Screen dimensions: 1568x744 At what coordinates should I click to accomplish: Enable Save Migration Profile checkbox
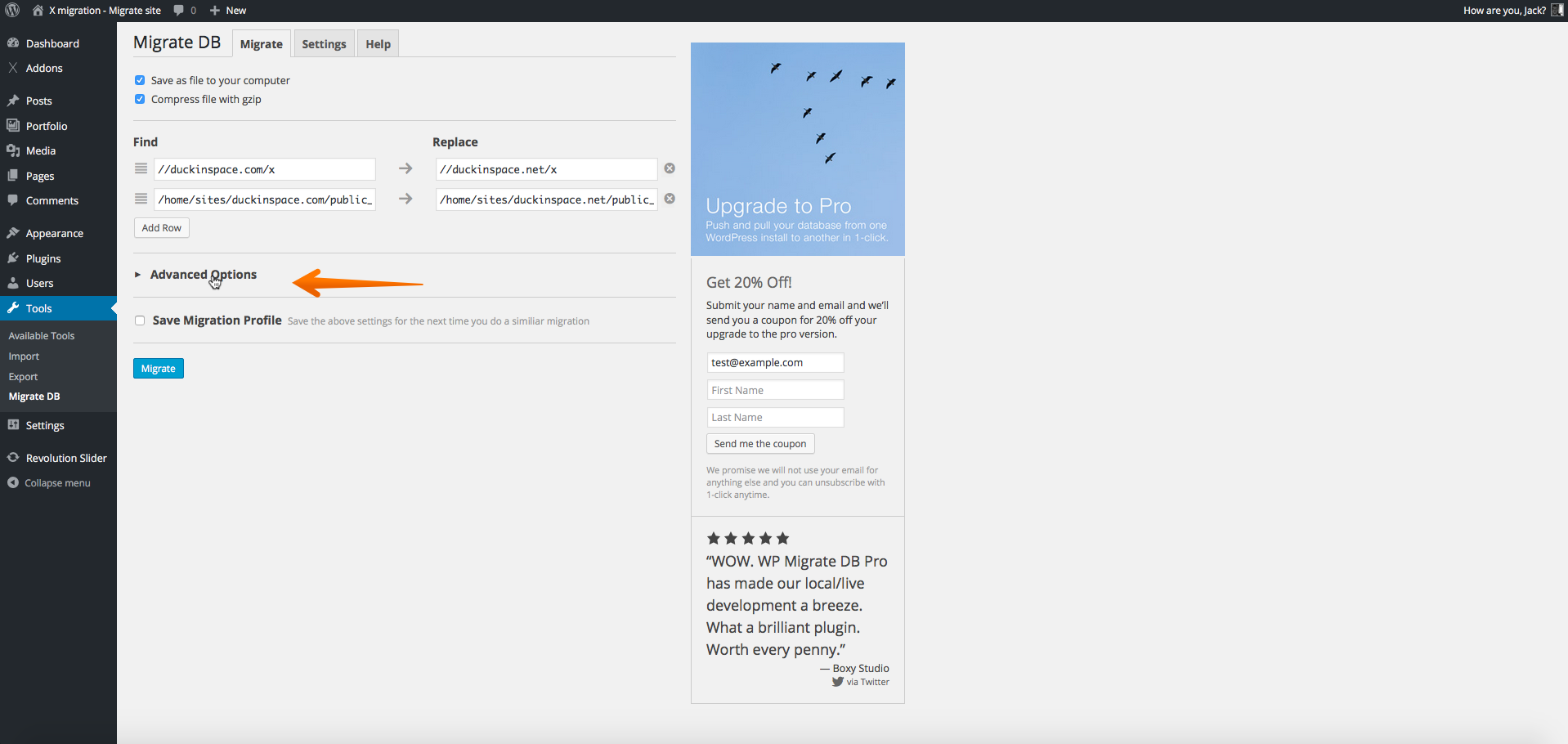140,320
